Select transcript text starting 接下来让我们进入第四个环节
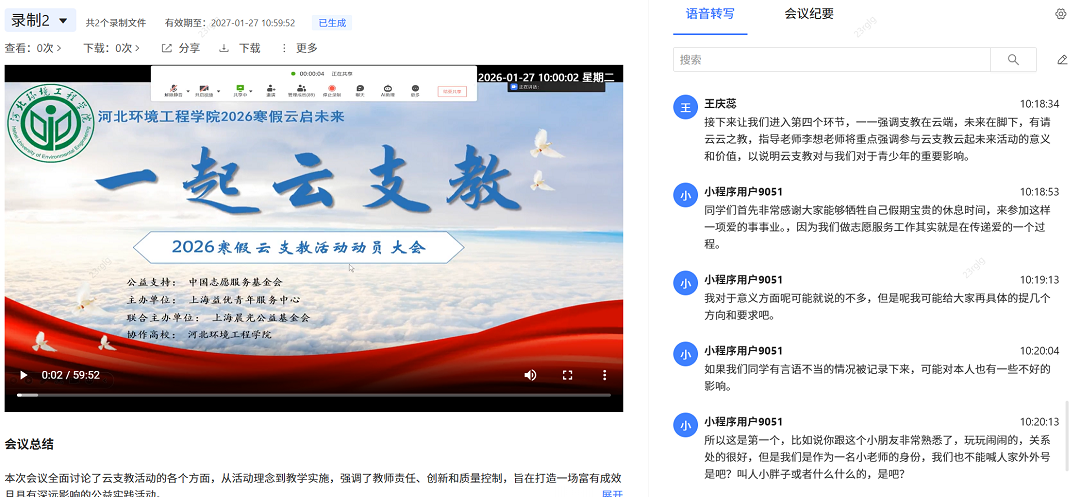This screenshot has height=497, width=1080. [x=878, y=139]
